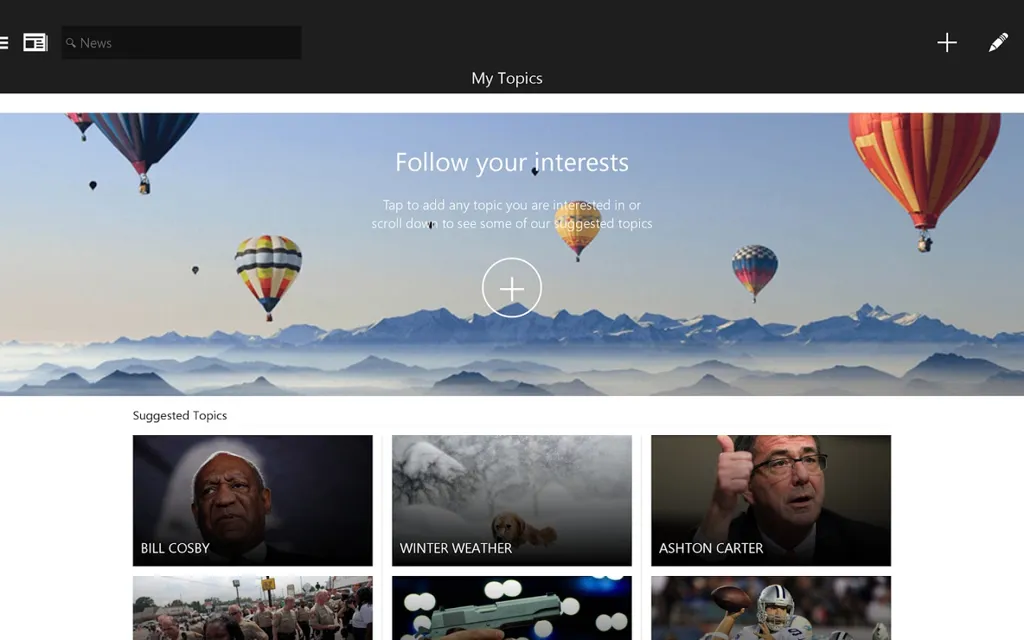Click the magnifier icon in search box
This screenshot has height=640, width=1024.
[71, 43]
